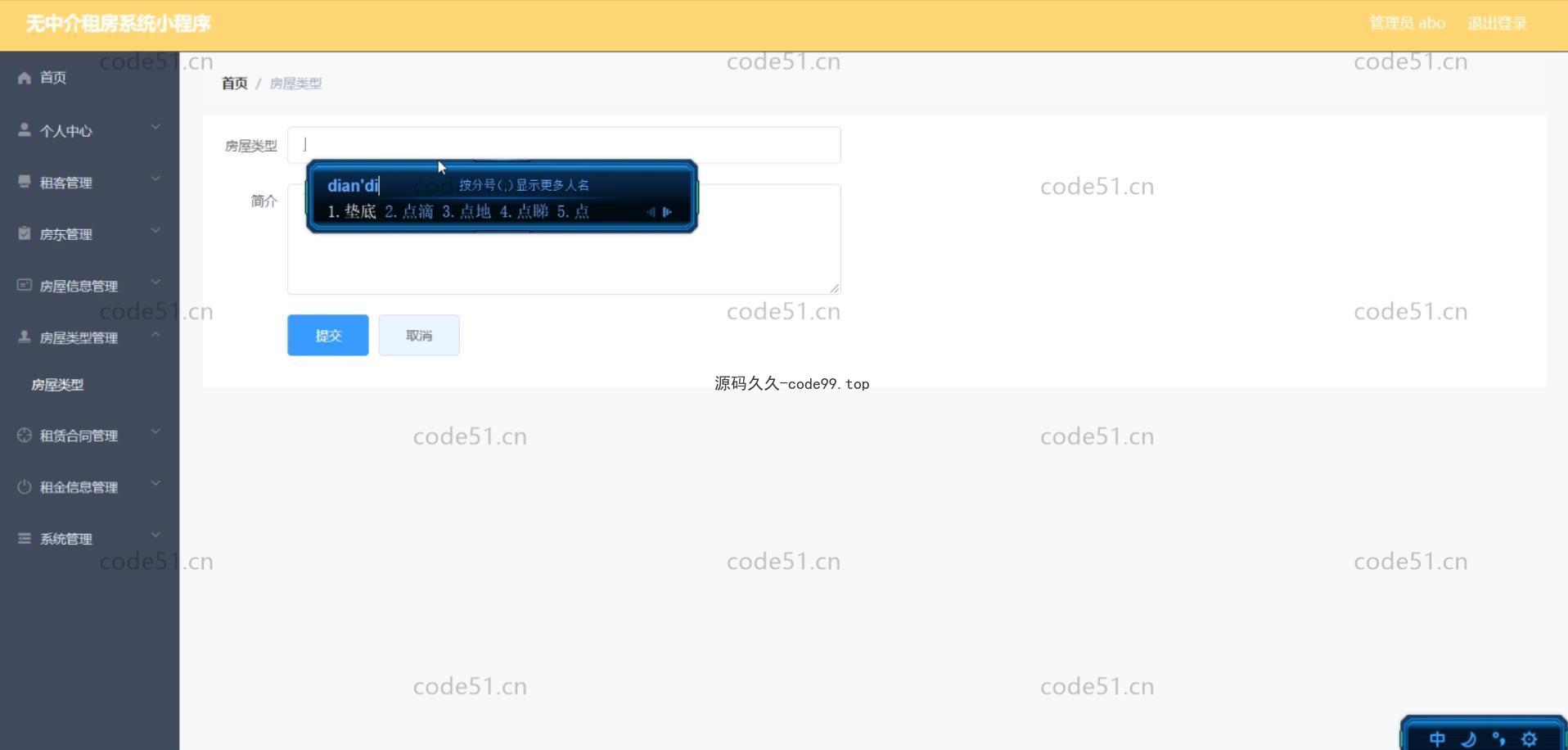Image resolution: width=1568 pixels, height=750 pixels.
Task: Choose IME candidate 2 点滴
Action: click(x=409, y=212)
